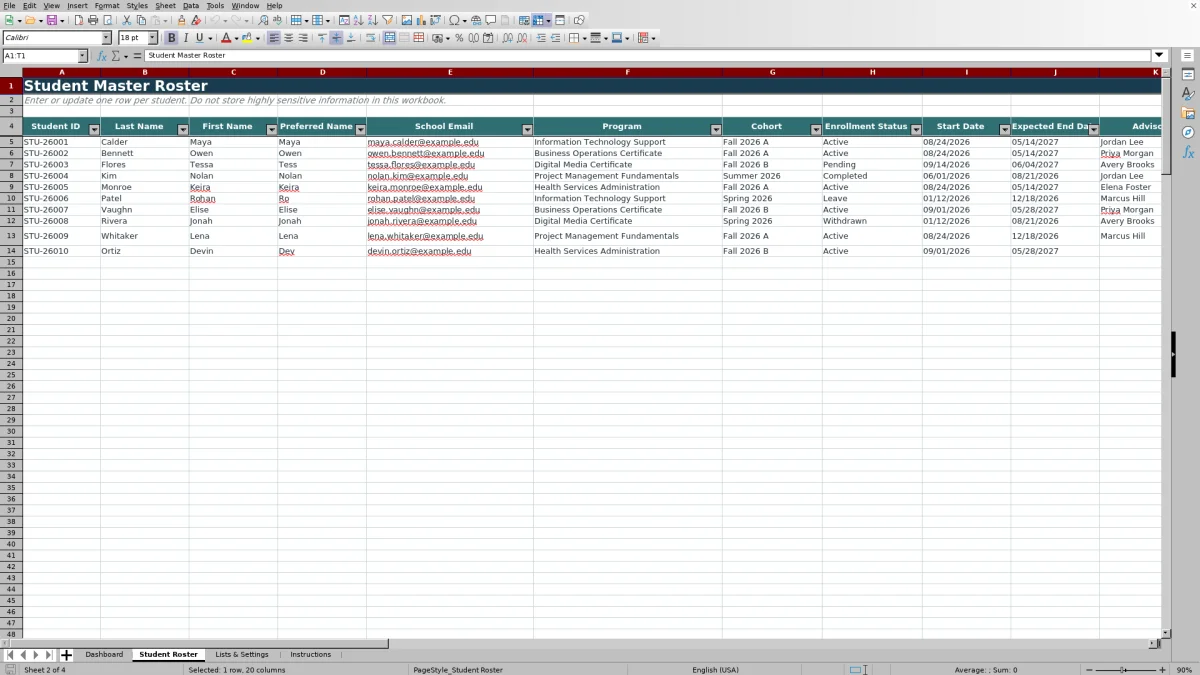This screenshot has height=675, width=1200.
Task: Click the Clear Direct Formatting icon
Action: (196, 20)
